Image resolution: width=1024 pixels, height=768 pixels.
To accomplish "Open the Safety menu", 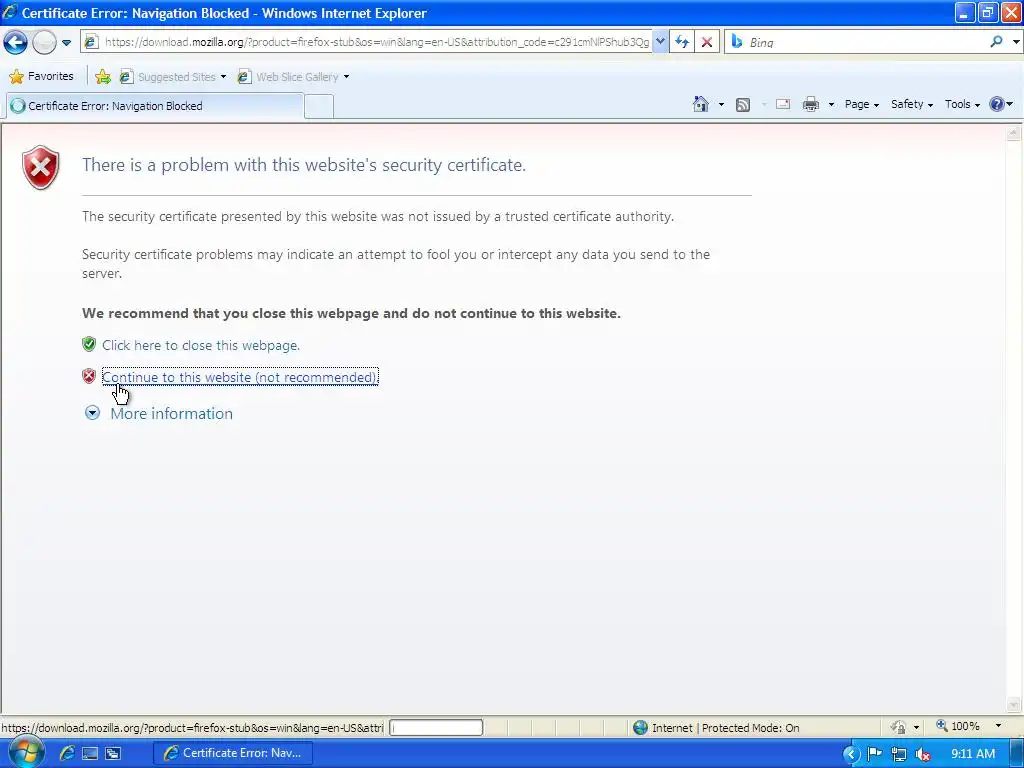I will point(912,104).
